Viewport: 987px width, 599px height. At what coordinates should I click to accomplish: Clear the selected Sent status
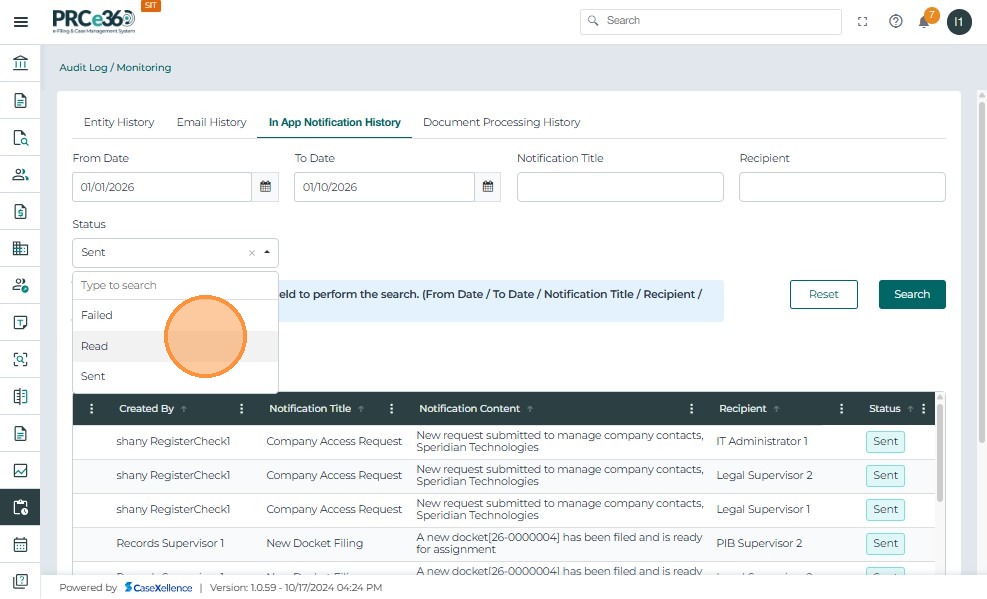pos(252,253)
